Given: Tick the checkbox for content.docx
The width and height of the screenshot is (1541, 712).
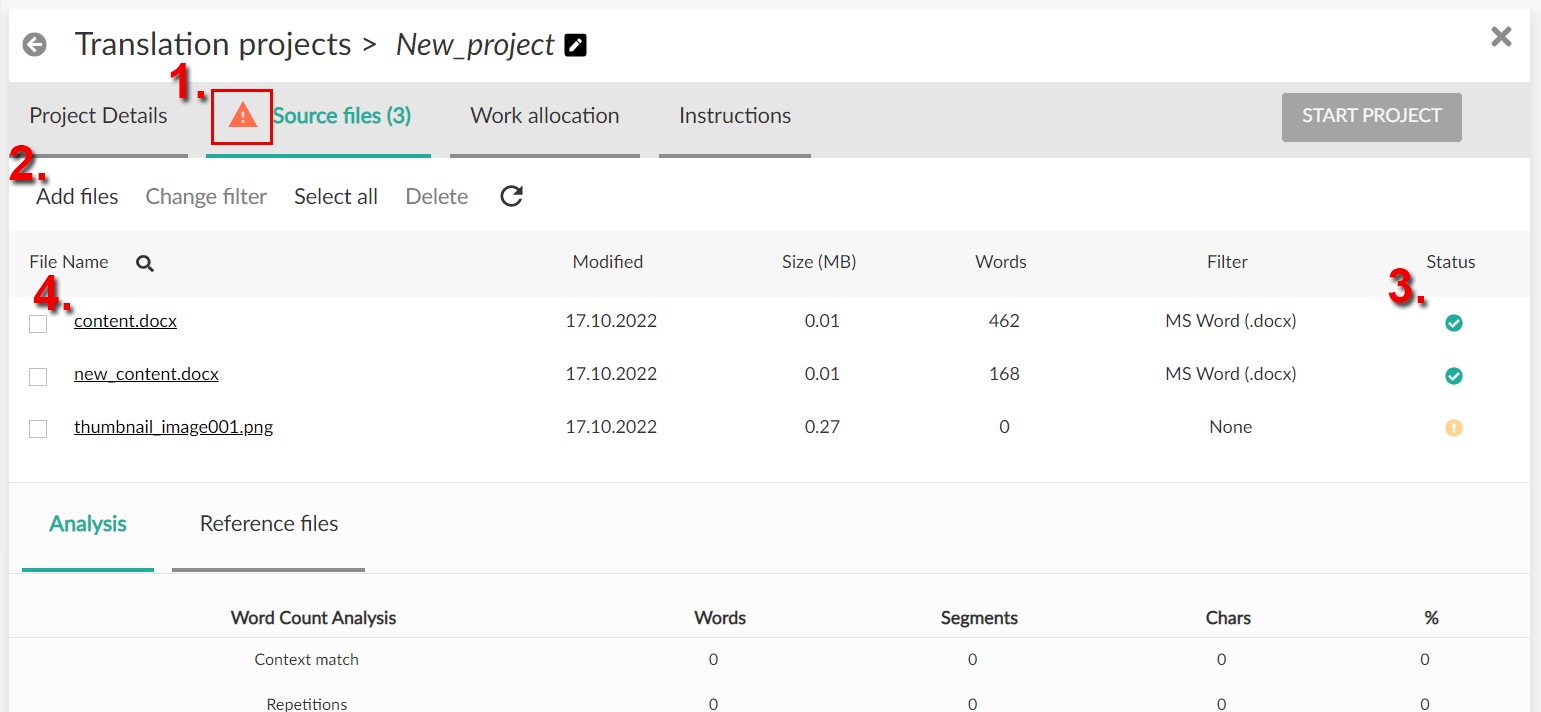Looking at the screenshot, I should pyautogui.click(x=38, y=324).
